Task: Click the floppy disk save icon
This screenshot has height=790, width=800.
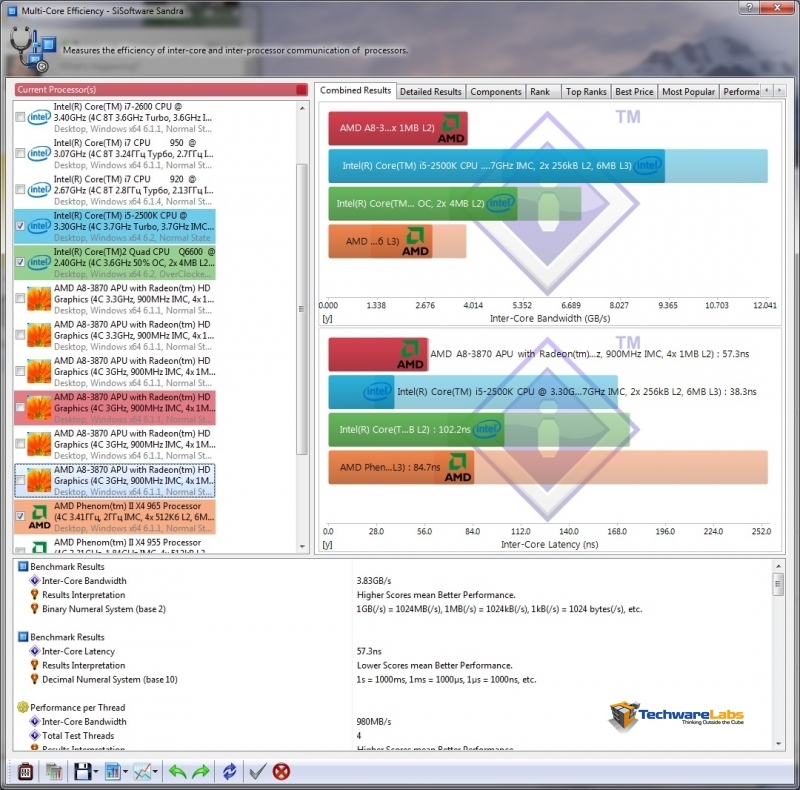Action: 83,771
